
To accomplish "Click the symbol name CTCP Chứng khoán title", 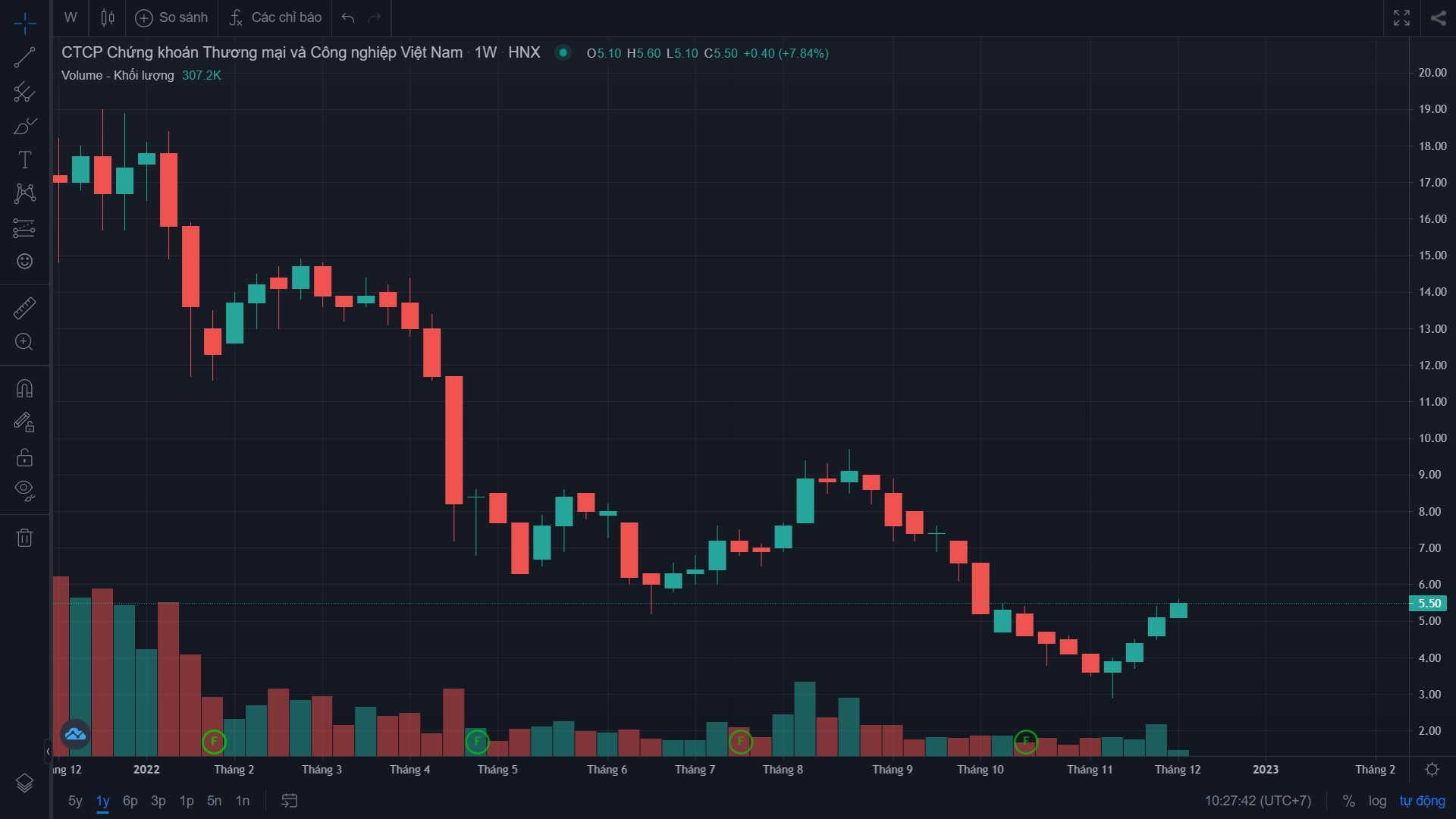I will point(262,52).
